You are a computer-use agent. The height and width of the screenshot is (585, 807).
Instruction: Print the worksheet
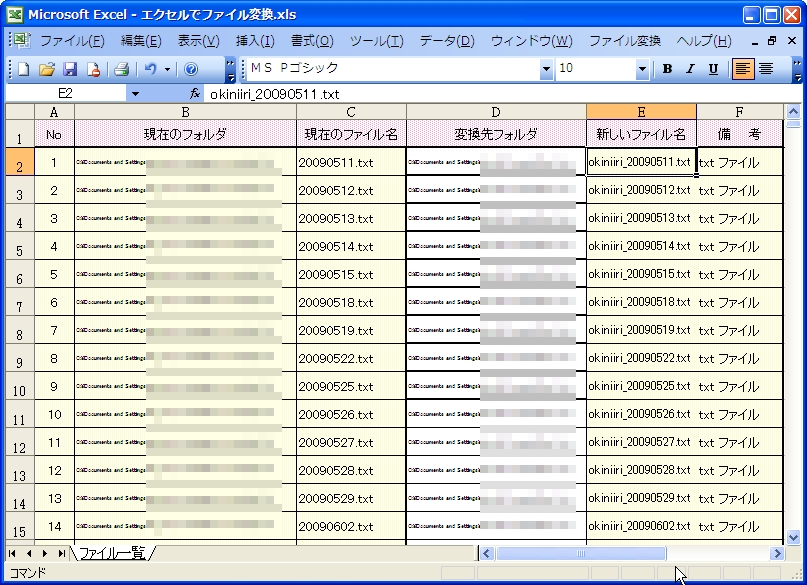pyautogui.click(x=122, y=69)
